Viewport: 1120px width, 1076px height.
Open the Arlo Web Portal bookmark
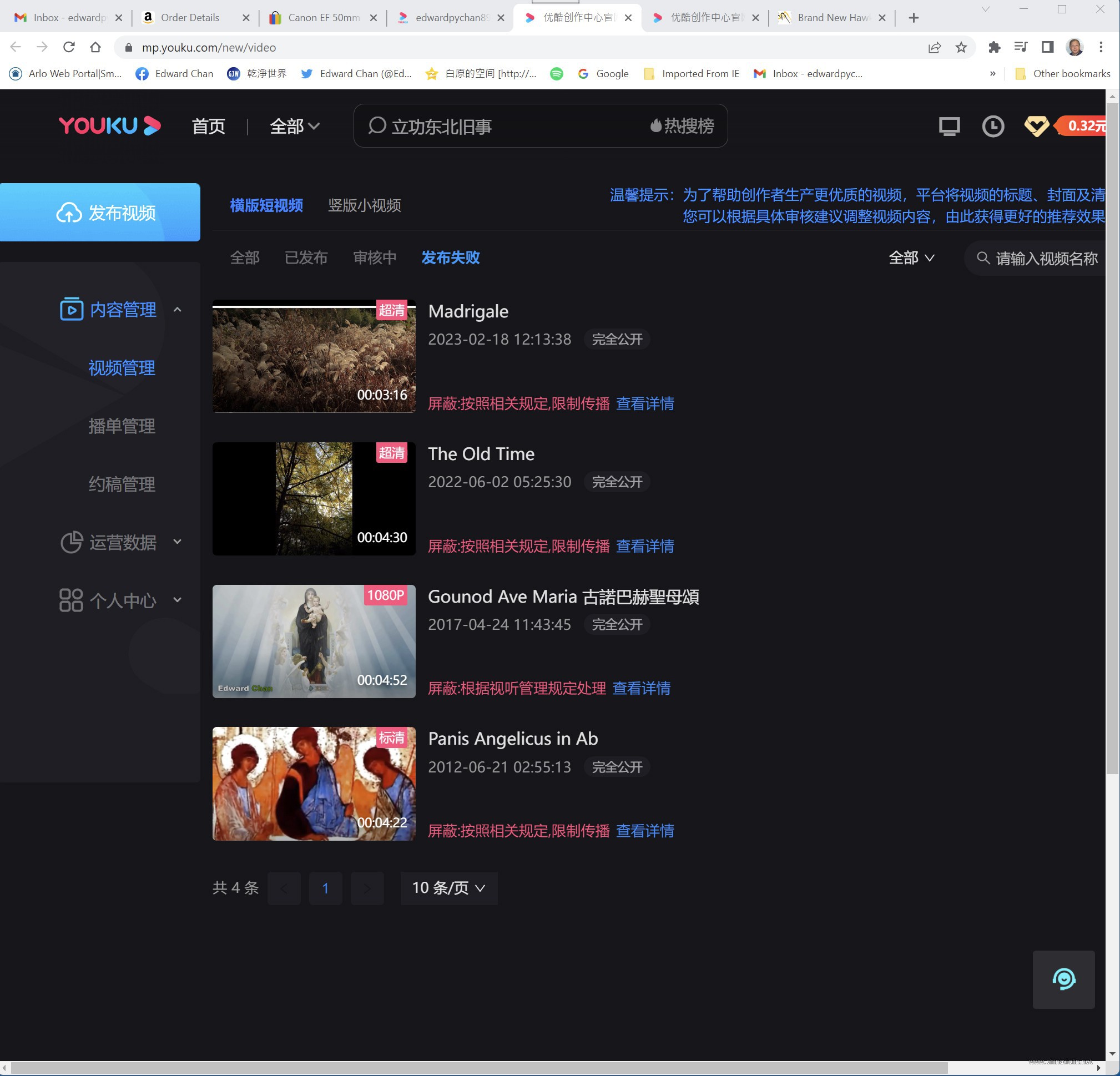point(65,74)
